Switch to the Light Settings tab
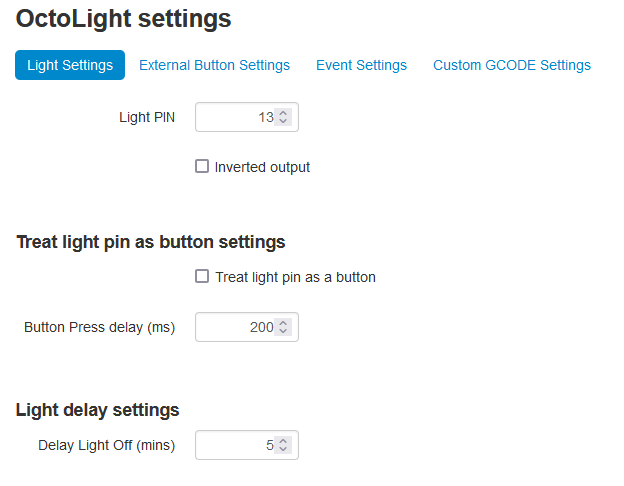The width and height of the screenshot is (624, 486). click(70, 65)
